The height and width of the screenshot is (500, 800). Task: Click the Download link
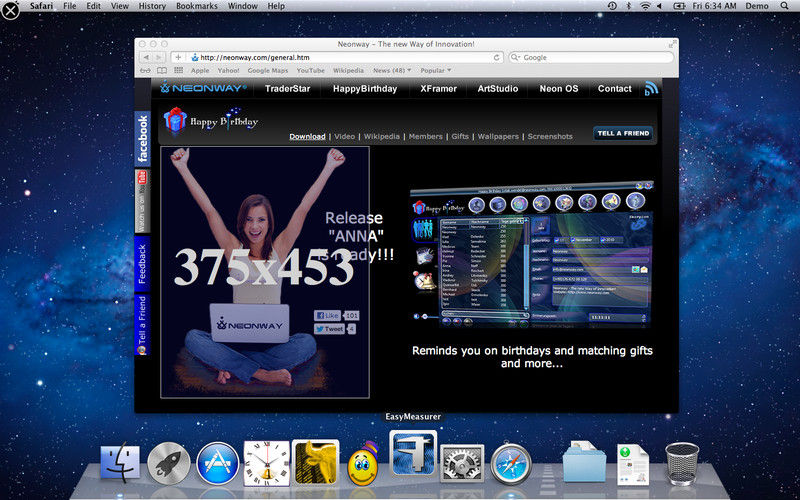point(307,136)
